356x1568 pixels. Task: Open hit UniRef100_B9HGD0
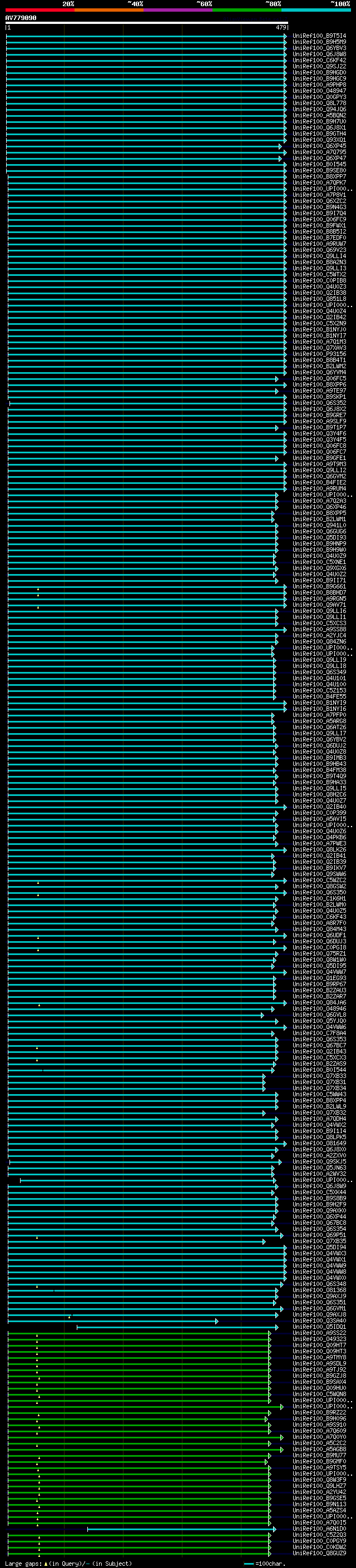click(x=319, y=72)
